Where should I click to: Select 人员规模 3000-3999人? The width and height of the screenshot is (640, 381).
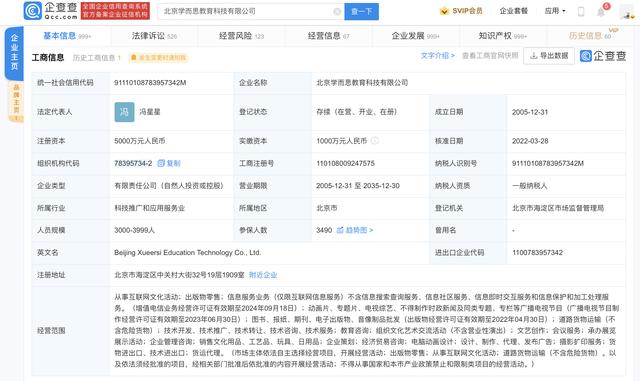coord(134,230)
